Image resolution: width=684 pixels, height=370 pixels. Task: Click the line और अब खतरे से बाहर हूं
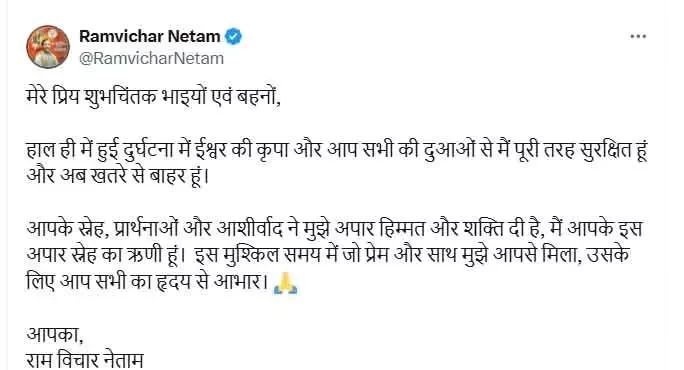118,177
